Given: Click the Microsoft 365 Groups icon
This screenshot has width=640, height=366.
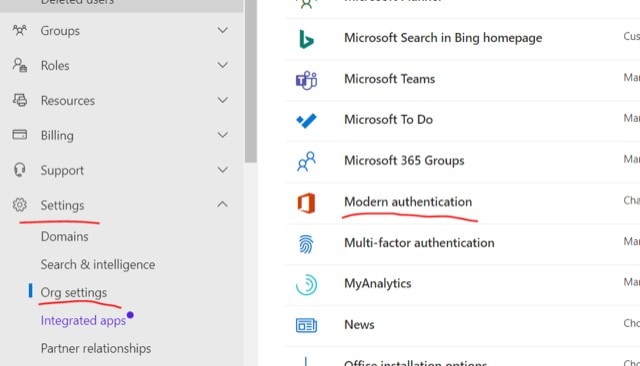Looking at the screenshot, I should [306, 162].
